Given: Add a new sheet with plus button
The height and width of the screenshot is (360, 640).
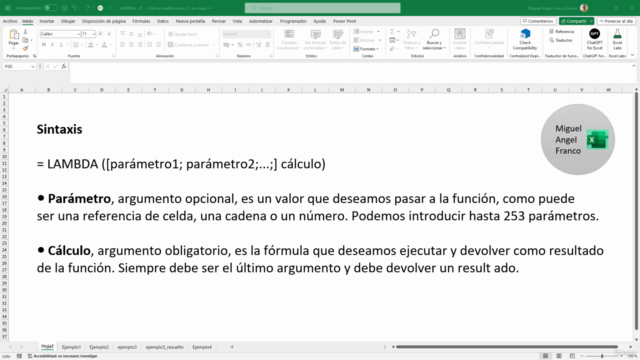Looking at the screenshot, I should click(232, 347).
